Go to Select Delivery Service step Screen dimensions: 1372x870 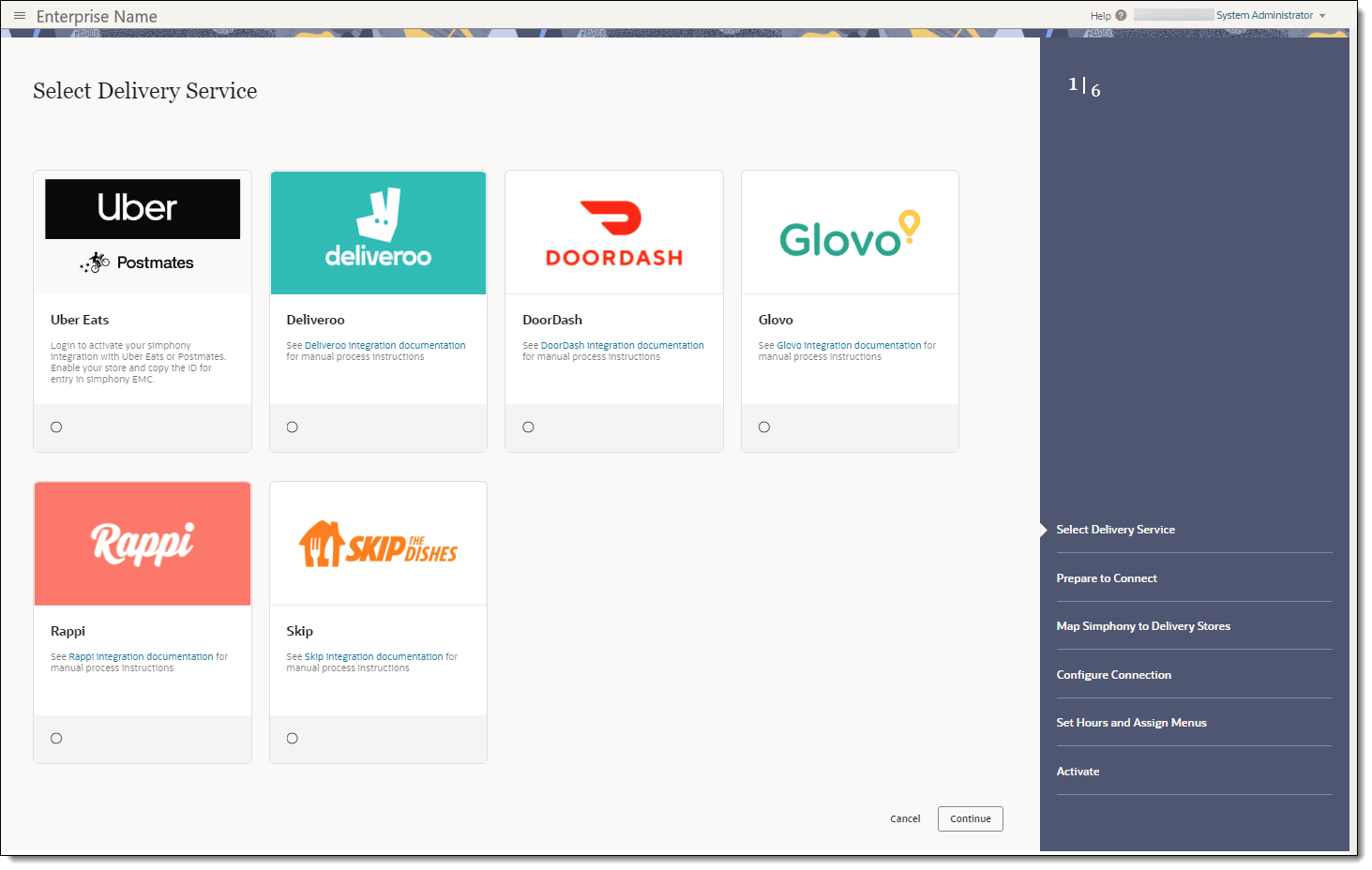point(1115,530)
